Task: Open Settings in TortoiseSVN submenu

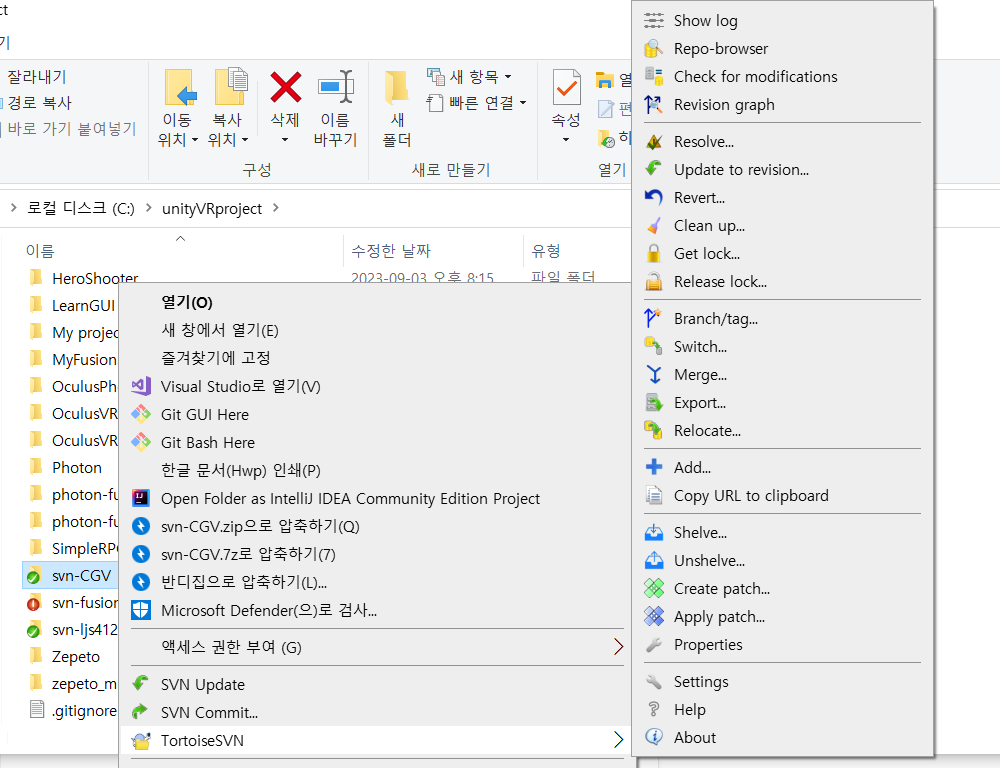Action: (x=701, y=681)
